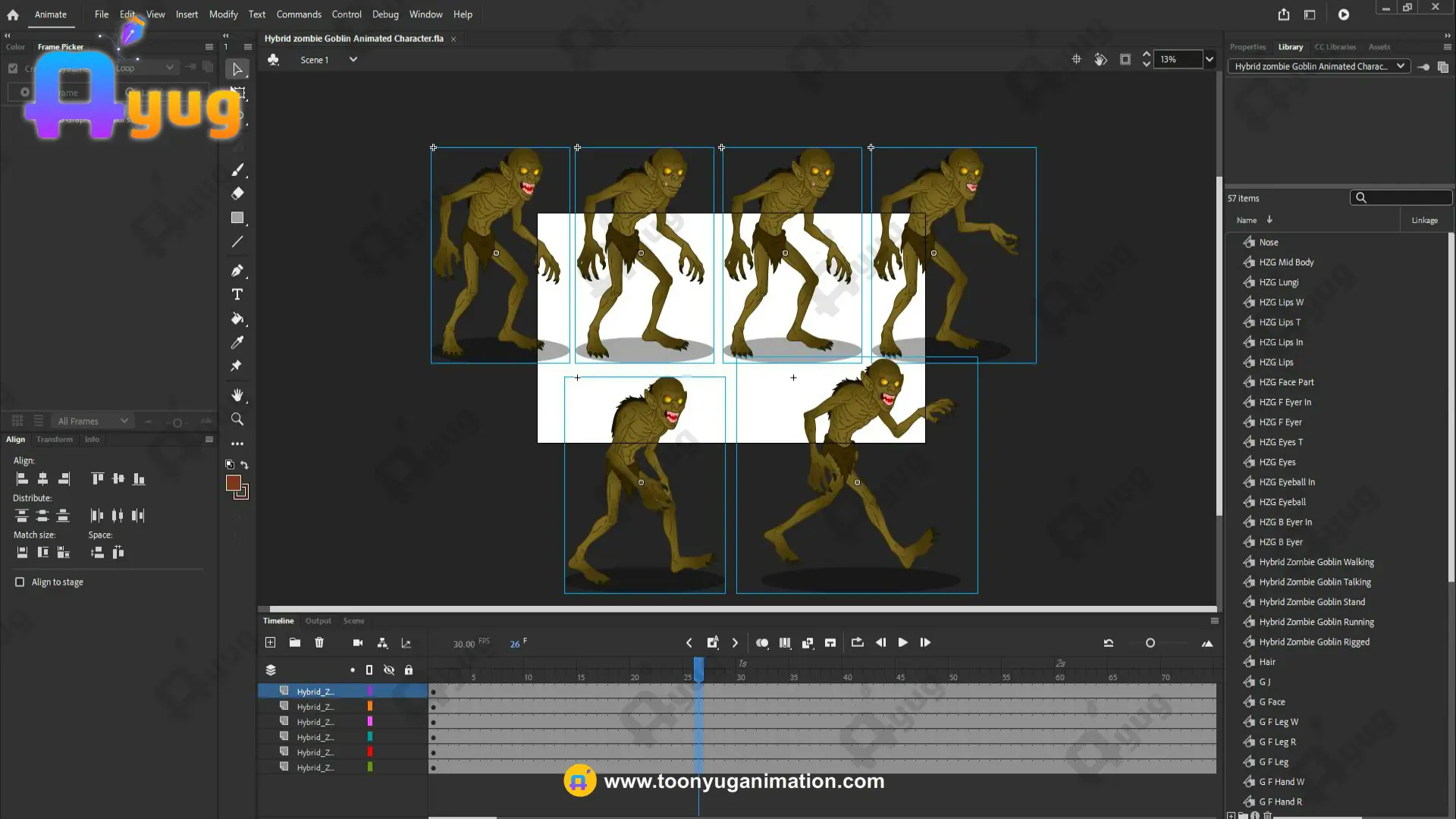The height and width of the screenshot is (819, 1456).
Task: Select the Zoom magnifier tool
Action: (237, 419)
